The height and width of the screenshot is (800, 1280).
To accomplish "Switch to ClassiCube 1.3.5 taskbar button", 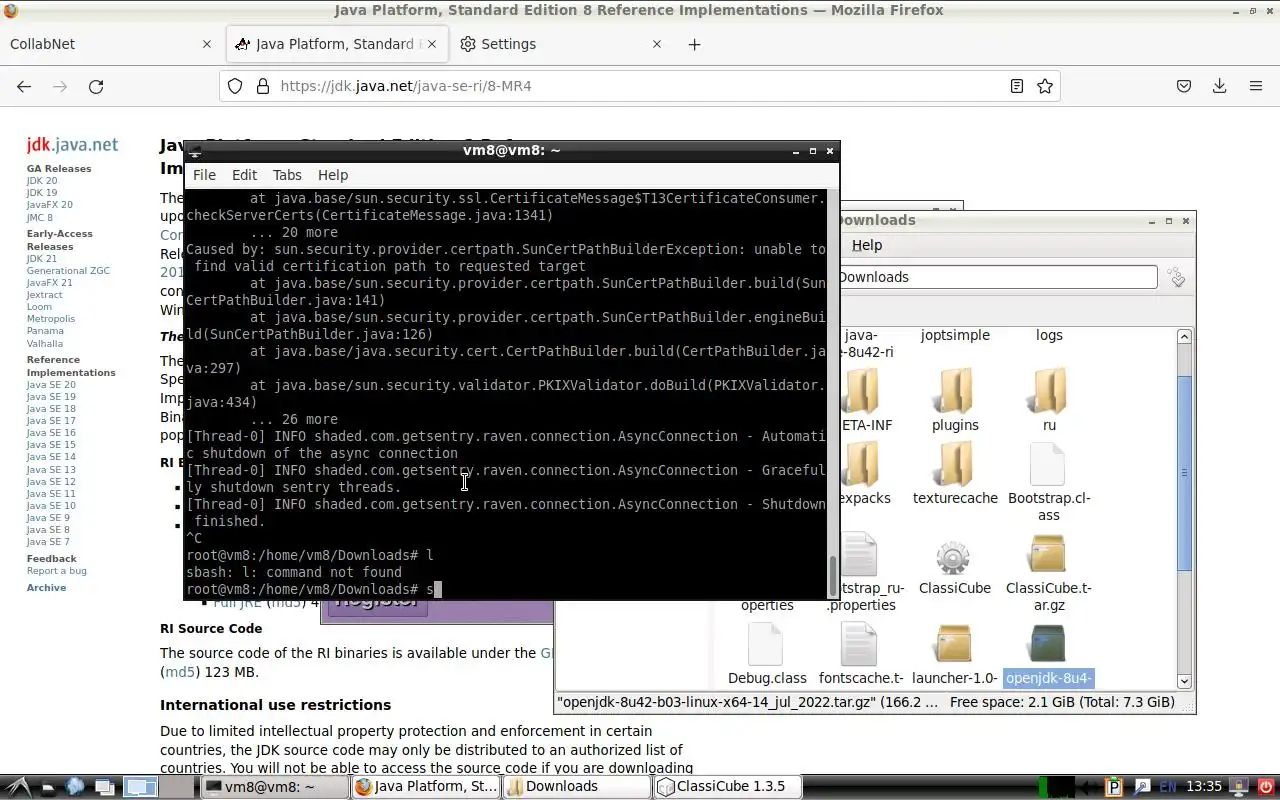I will coord(728,787).
